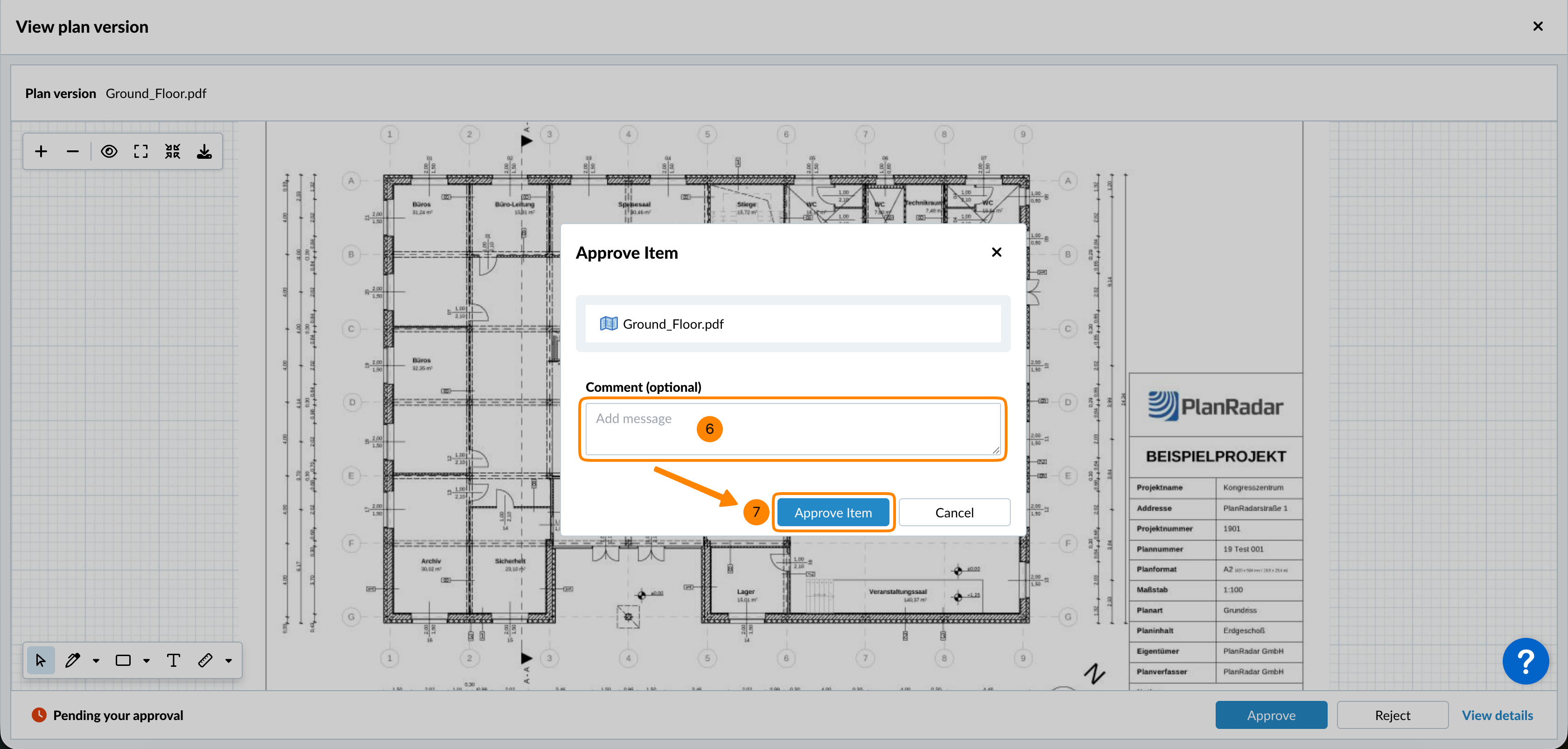The width and height of the screenshot is (1568, 749).
Task: Toggle the eye visibility icon
Action: 109,151
